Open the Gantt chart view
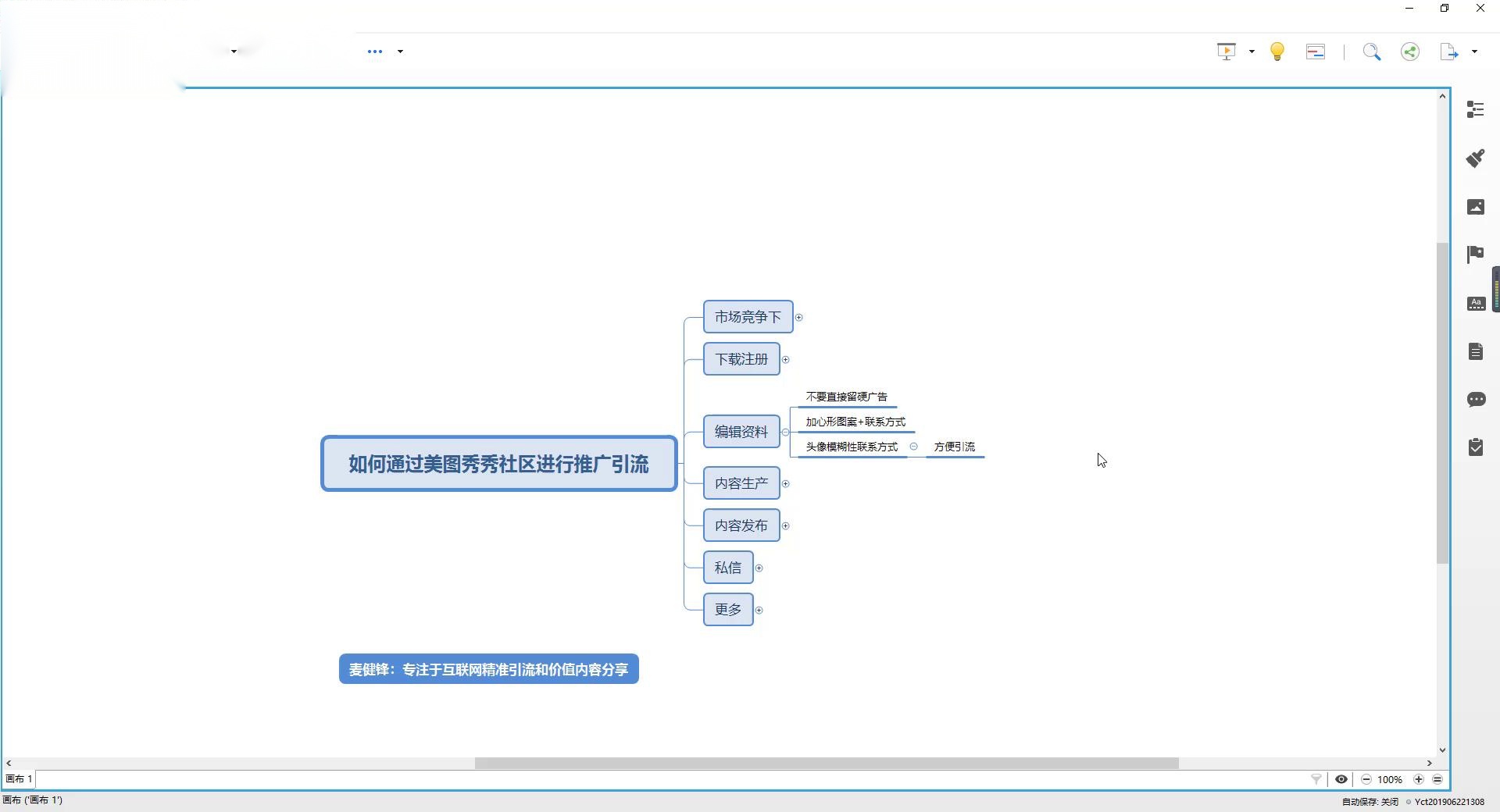 tap(1316, 52)
